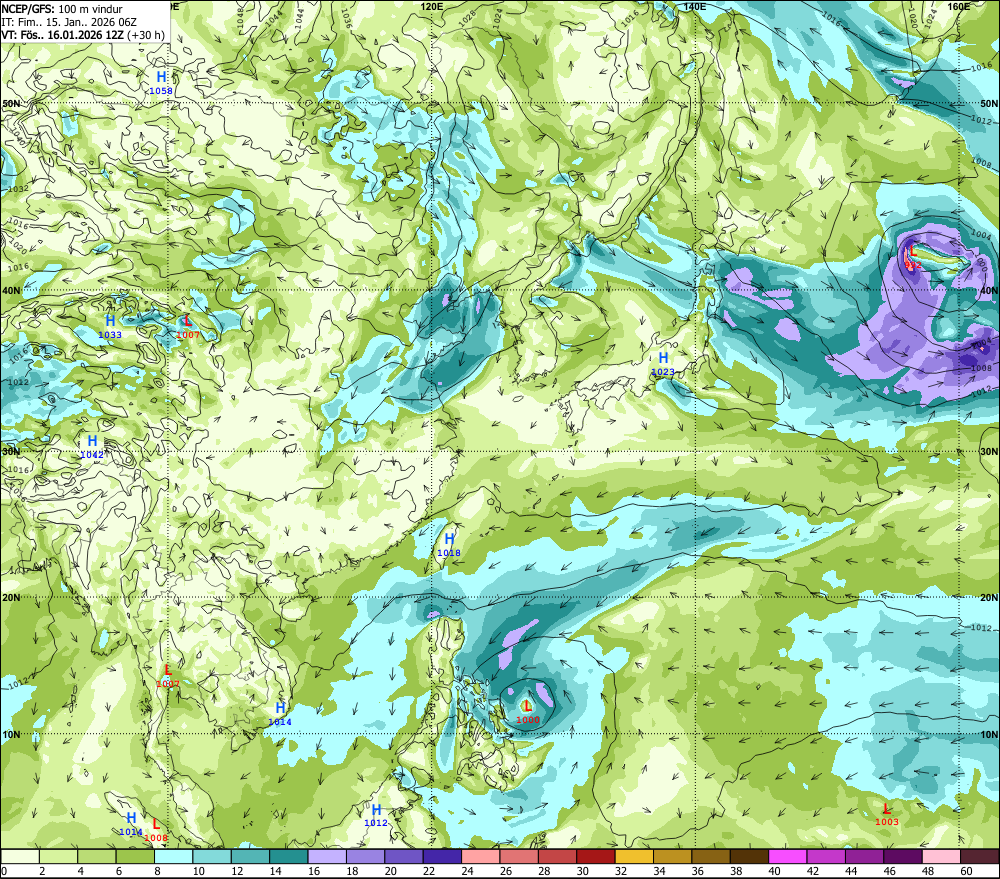Image resolution: width=1000 pixels, height=879 pixels.
Task: Click the low 1007 marker near 20N latitude line
Action: [168, 676]
